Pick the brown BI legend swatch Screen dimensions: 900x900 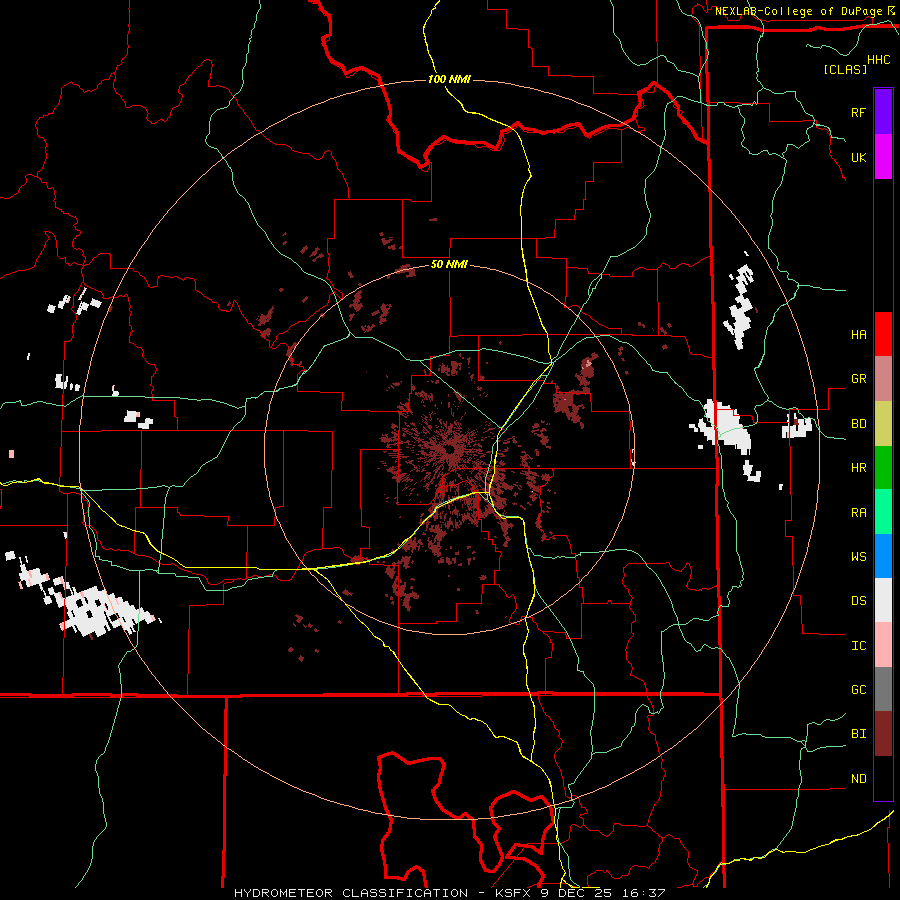click(x=883, y=734)
